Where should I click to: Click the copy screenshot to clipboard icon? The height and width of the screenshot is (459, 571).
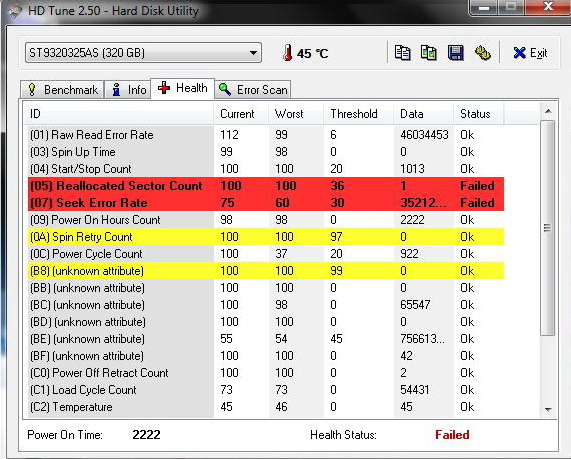click(429, 53)
